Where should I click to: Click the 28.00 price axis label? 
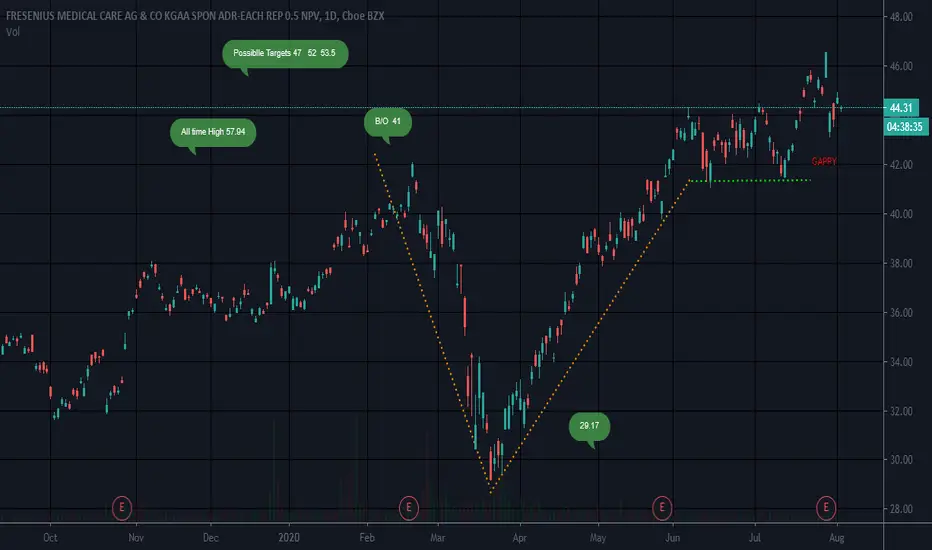tap(900, 509)
